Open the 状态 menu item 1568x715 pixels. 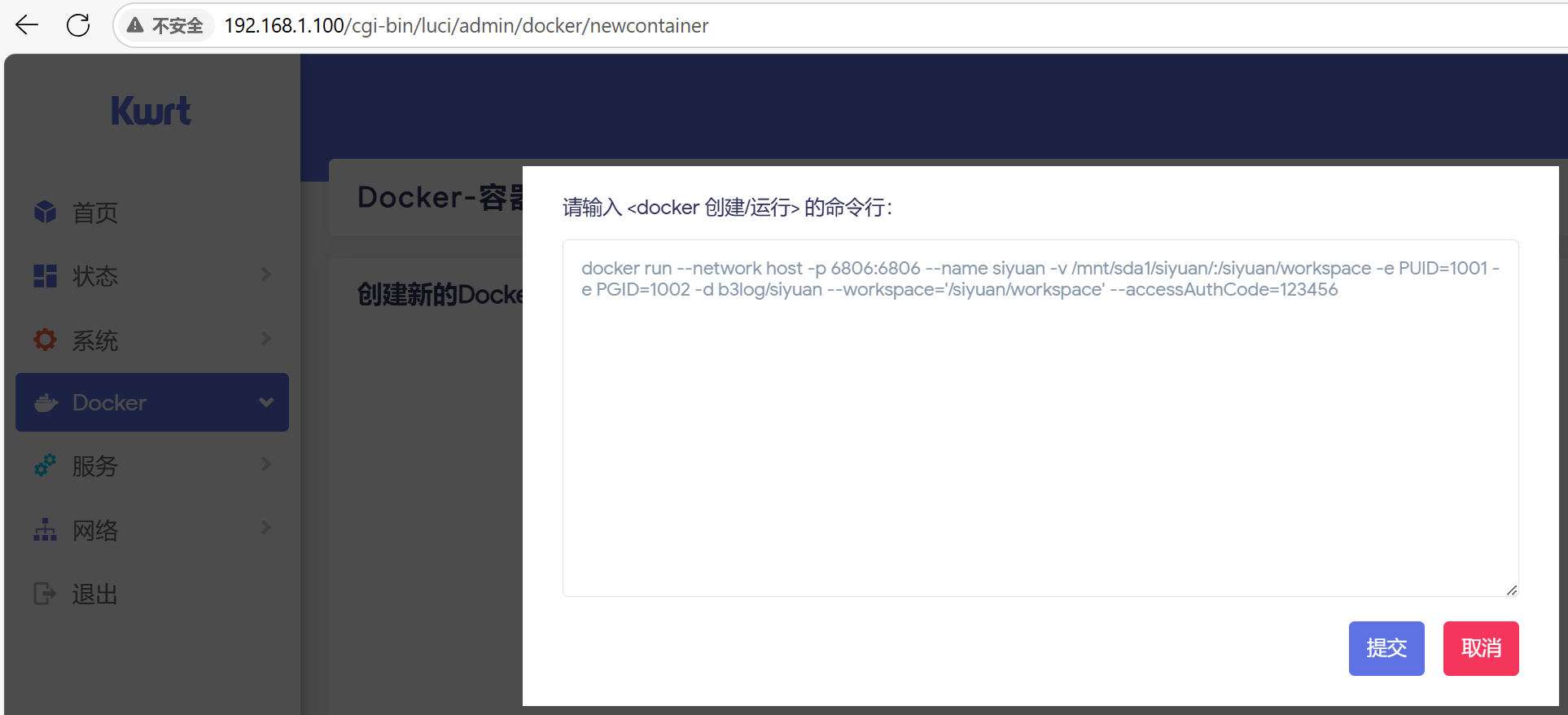click(x=152, y=276)
